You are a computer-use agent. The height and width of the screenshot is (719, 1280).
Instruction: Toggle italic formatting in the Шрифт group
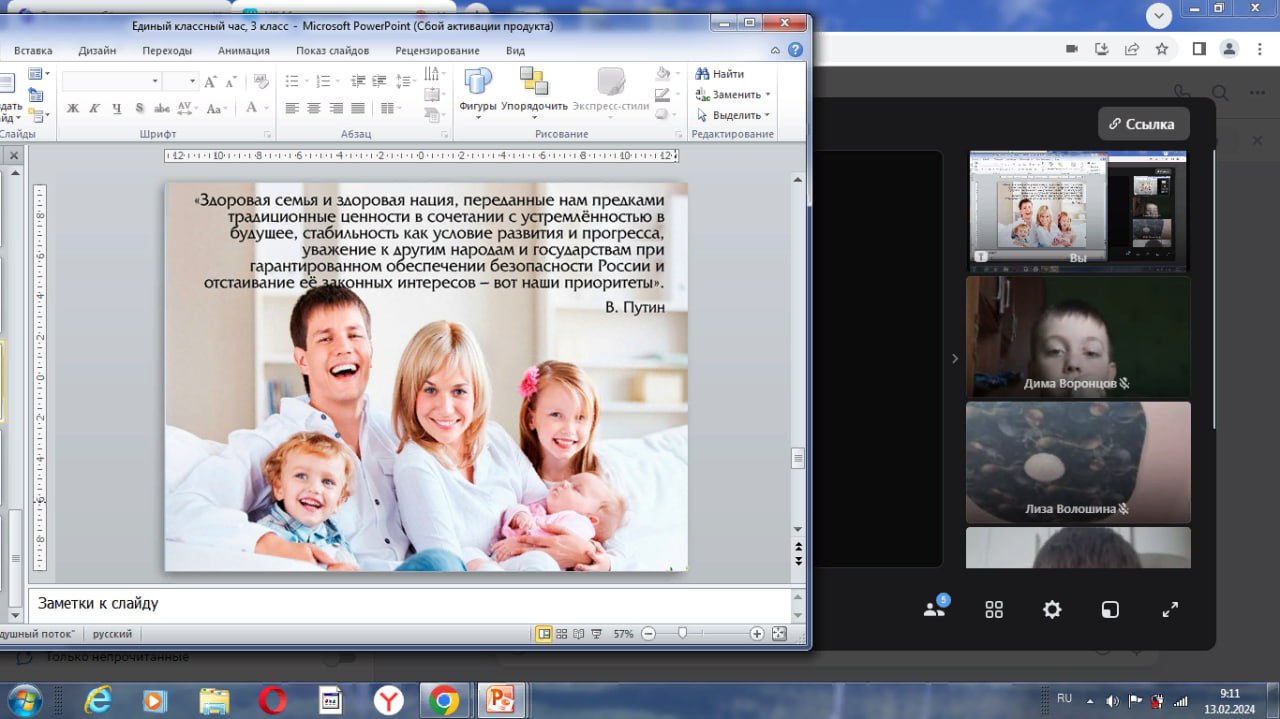pyautogui.click(x=95, y=108)
